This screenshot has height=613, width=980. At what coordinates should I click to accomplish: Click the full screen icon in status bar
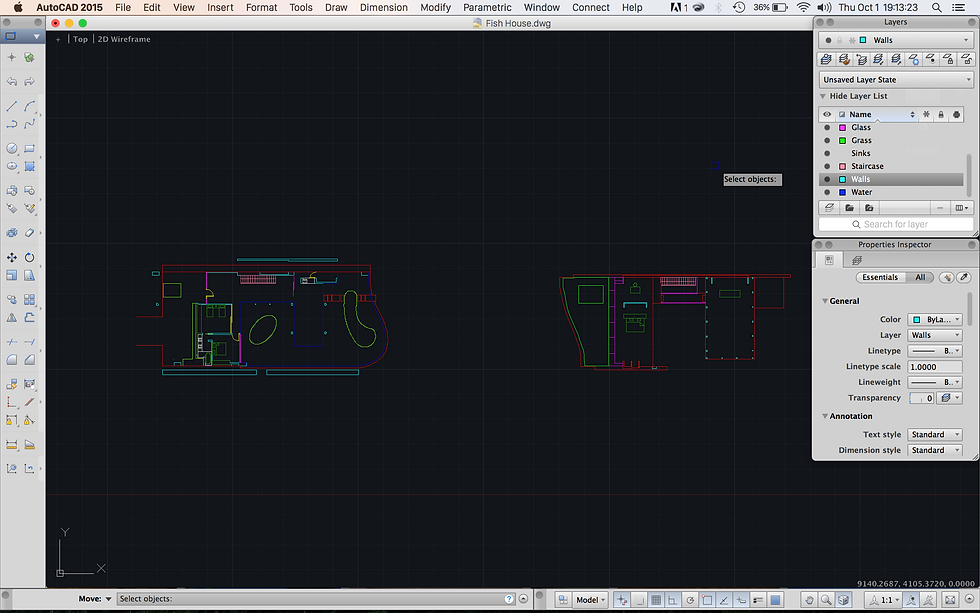[950, 600]
